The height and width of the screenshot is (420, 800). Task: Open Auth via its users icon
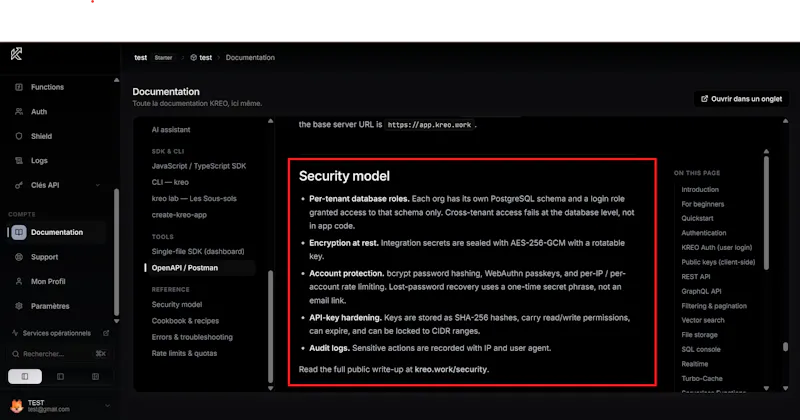19,112
